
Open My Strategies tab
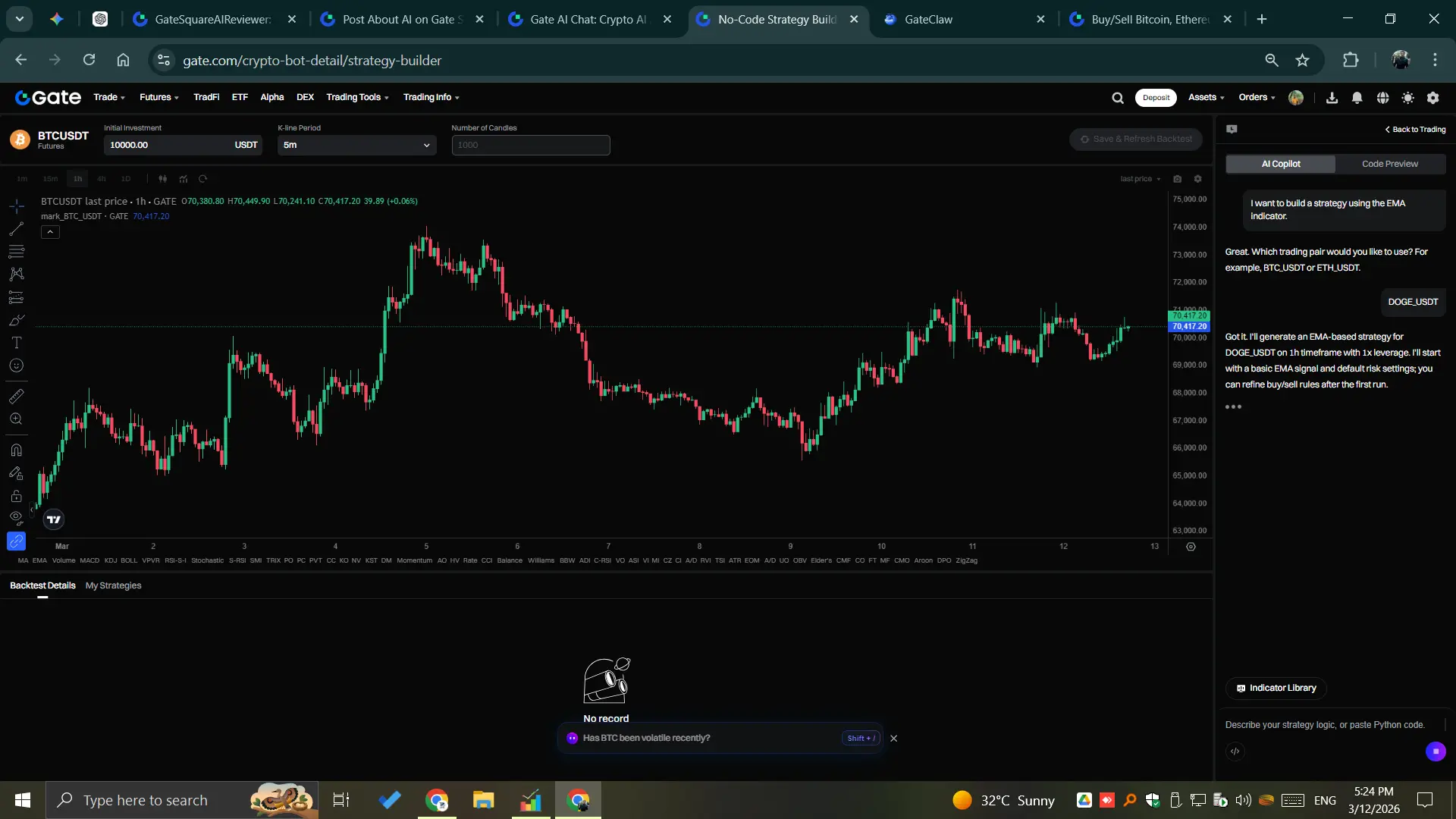(113, 585)
